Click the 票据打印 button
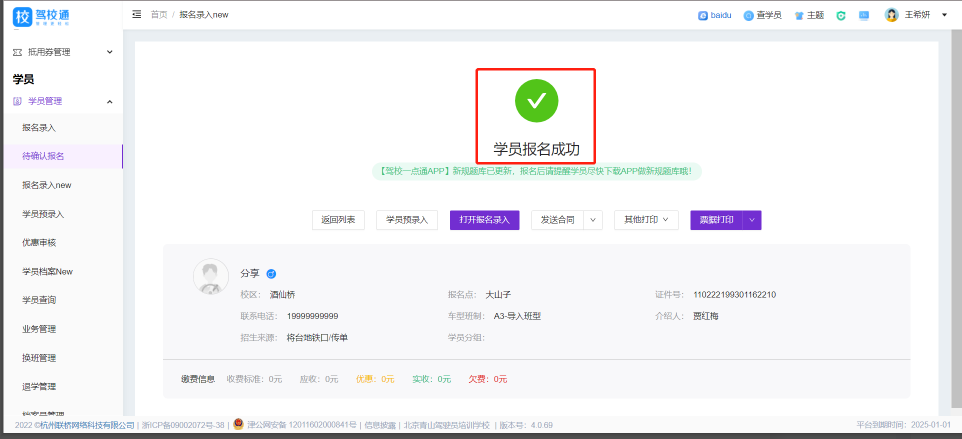Viewport: 962px width, 439px height. click(x=717, y=220)
